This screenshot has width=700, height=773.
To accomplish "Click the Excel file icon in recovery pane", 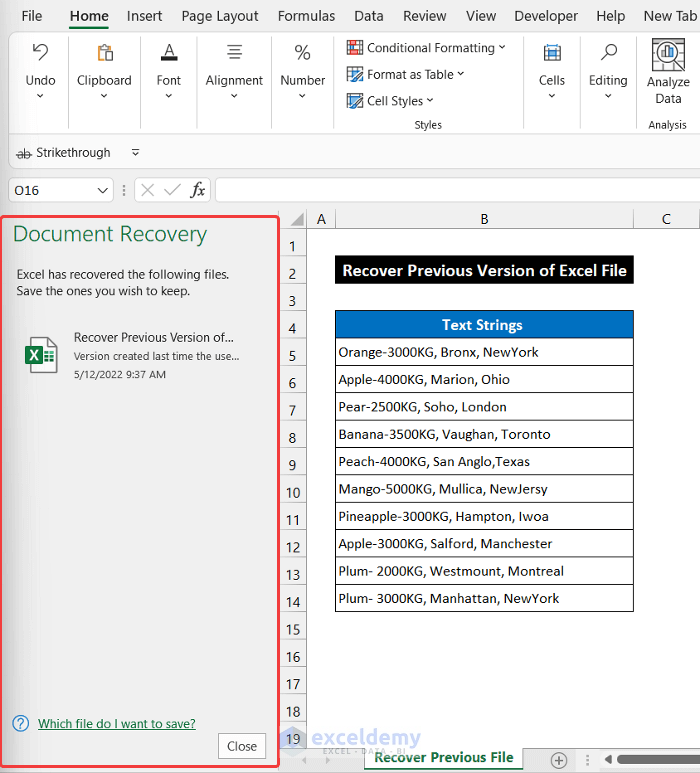I will (41, 355).
